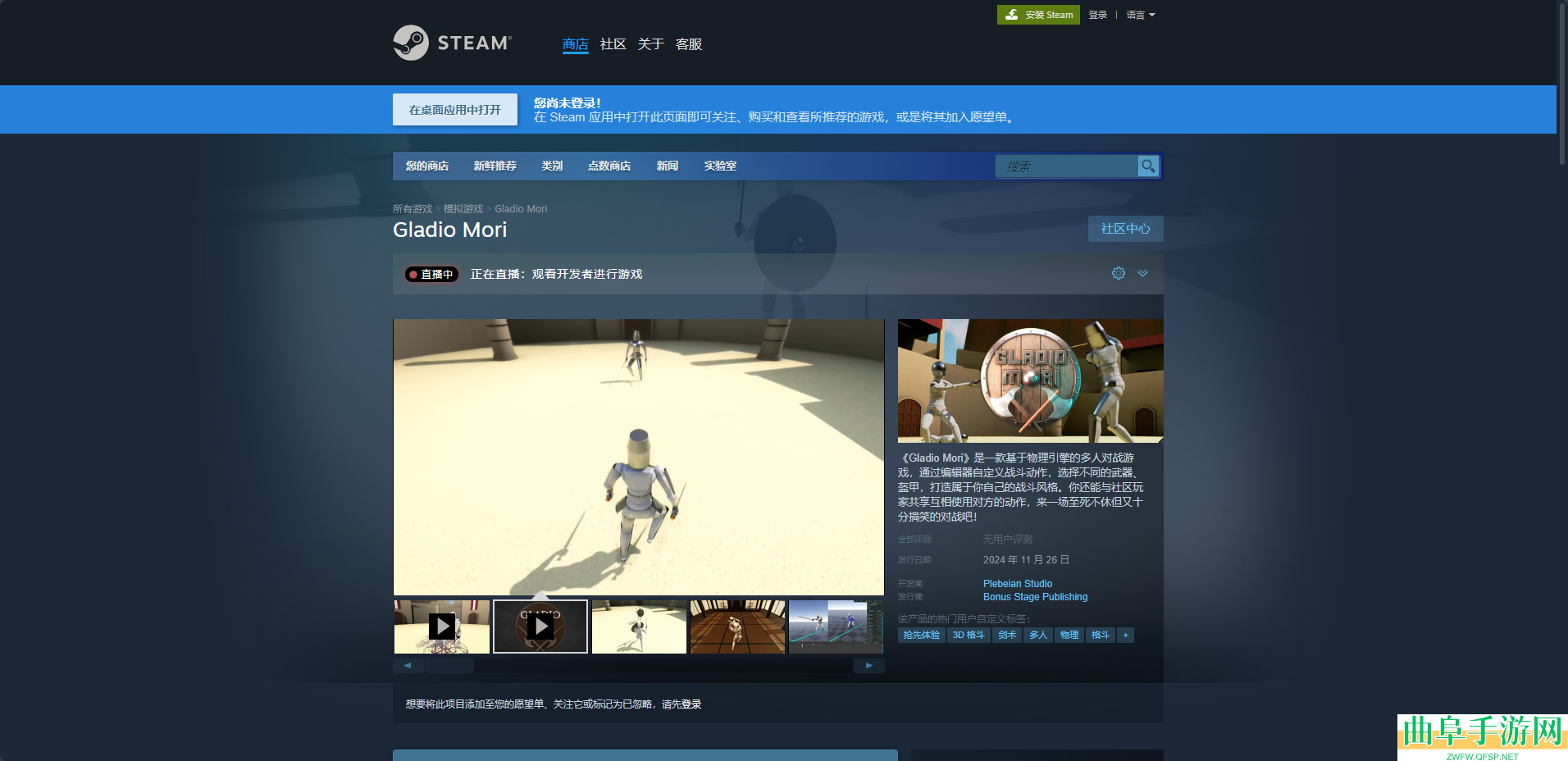The height and width of the screenshot is (761, 1568).
Task: Click Gladio Mori breadcrumb link
Action: click(x=521, y=209)
